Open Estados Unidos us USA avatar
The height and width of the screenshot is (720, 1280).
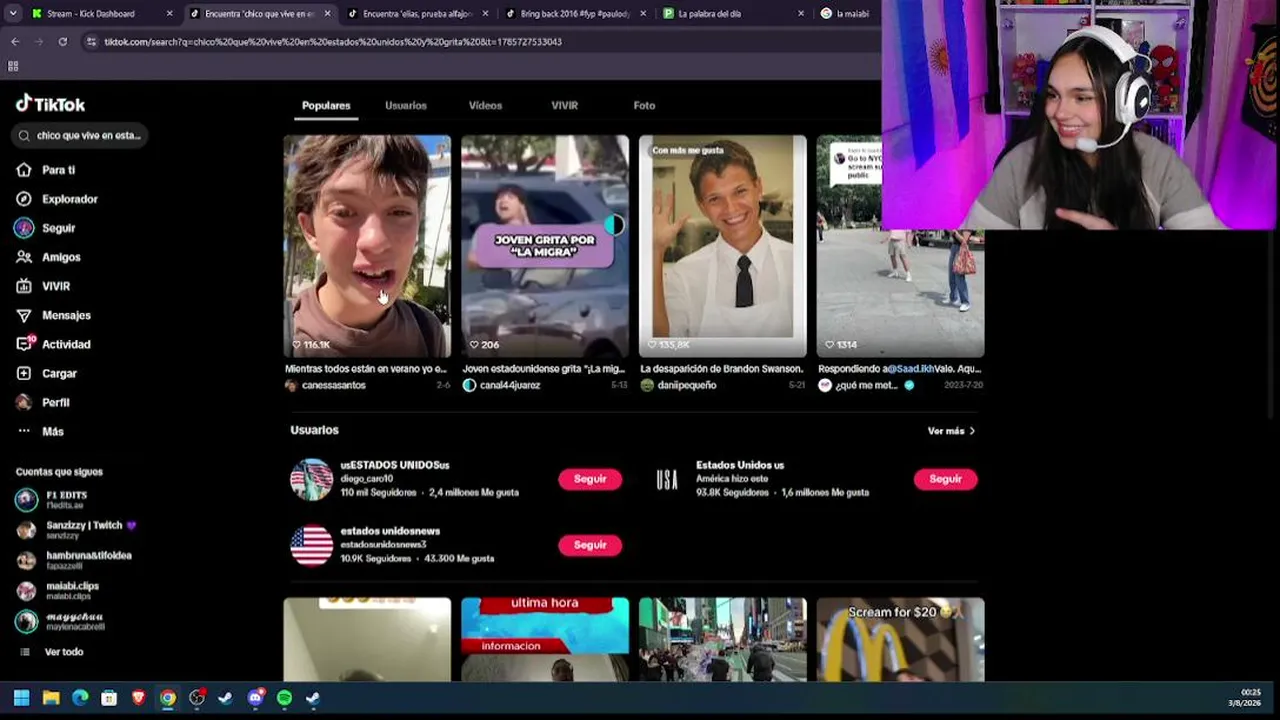tap(667, 479)
